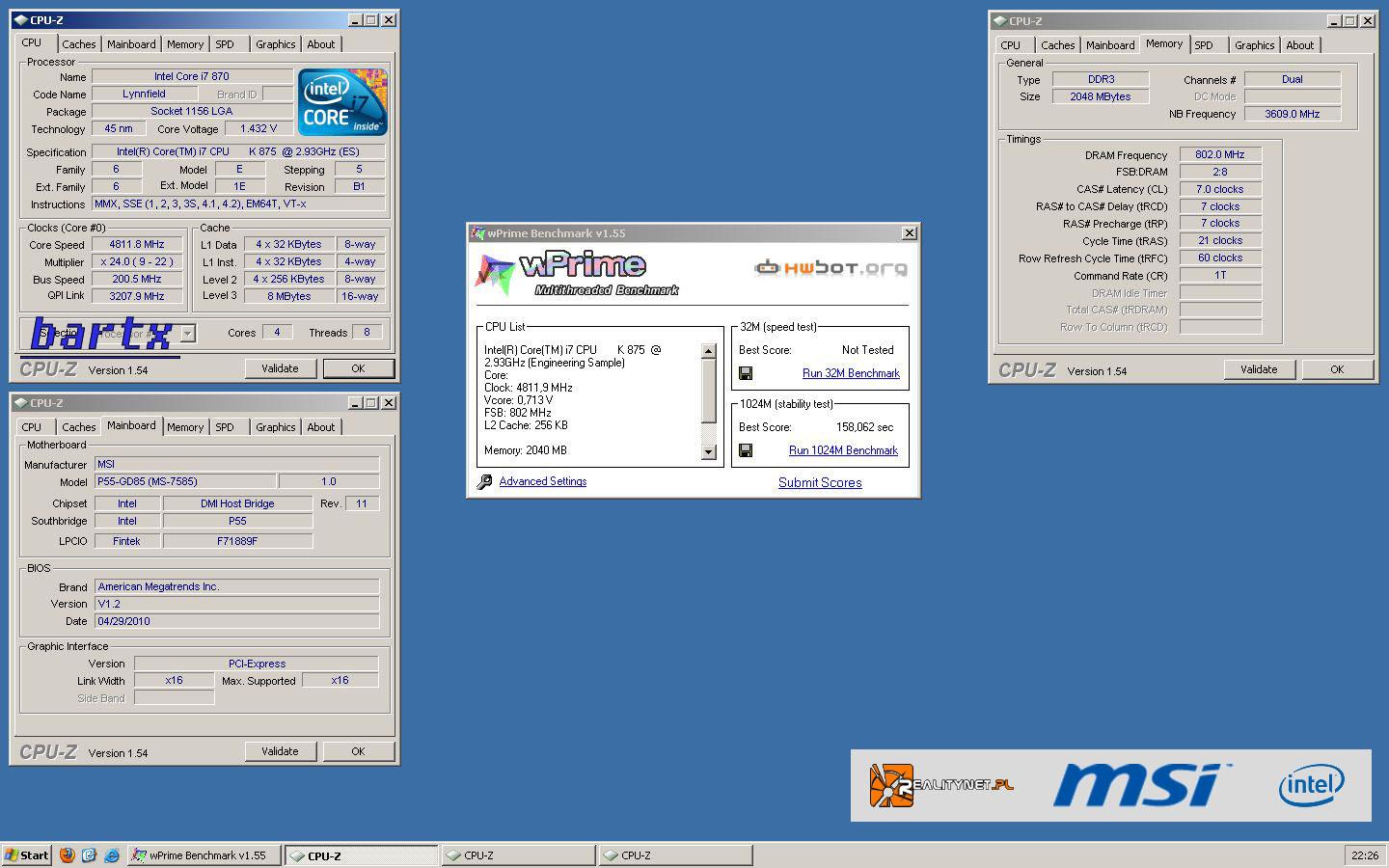This screenshot has height=868, width=1389.
Task: Click the Core Voltage value 1.432 V
Action: [x=259, y=129]
